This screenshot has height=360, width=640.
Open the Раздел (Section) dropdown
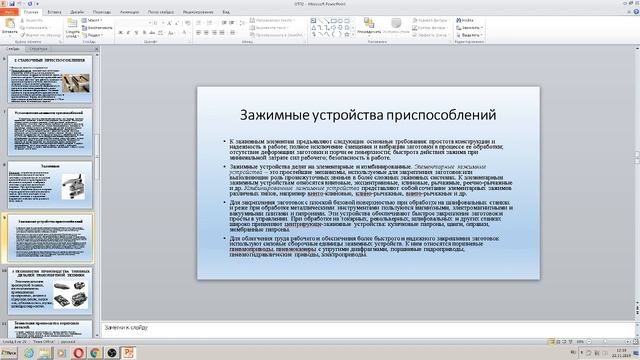pos(93,35)
